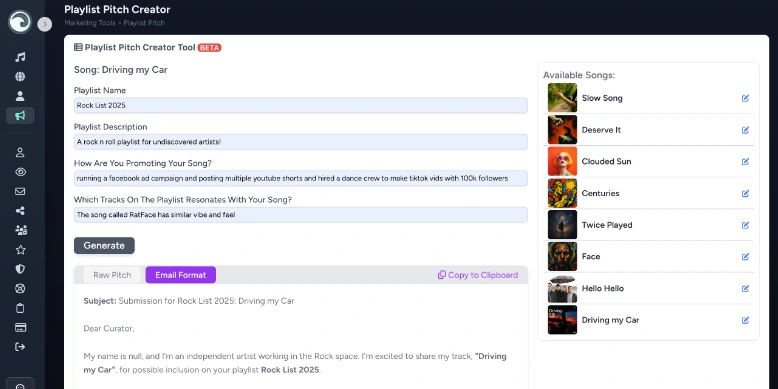Click the song title Twice Played
This screenshot has width=778, height=389.
click(x=607, y=225)
